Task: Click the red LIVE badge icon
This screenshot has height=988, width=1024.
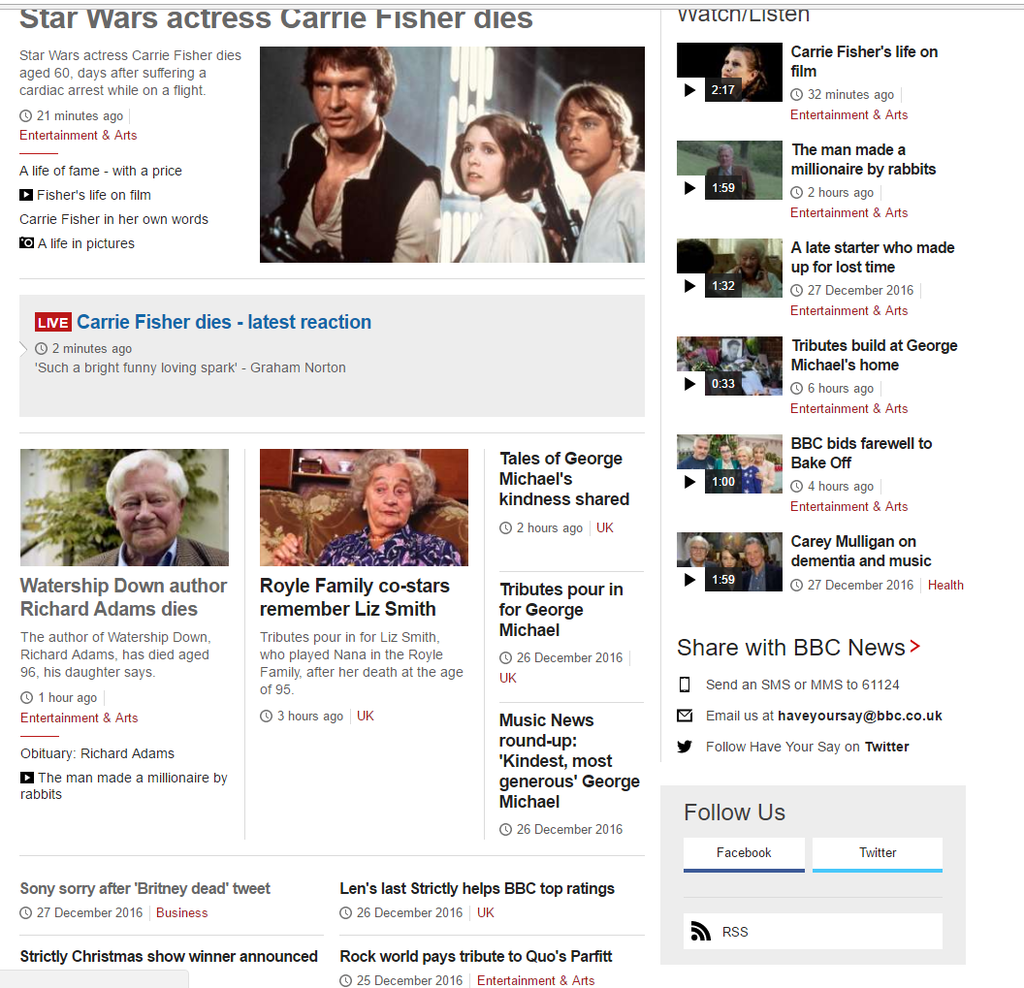Action: coord(53,322)
